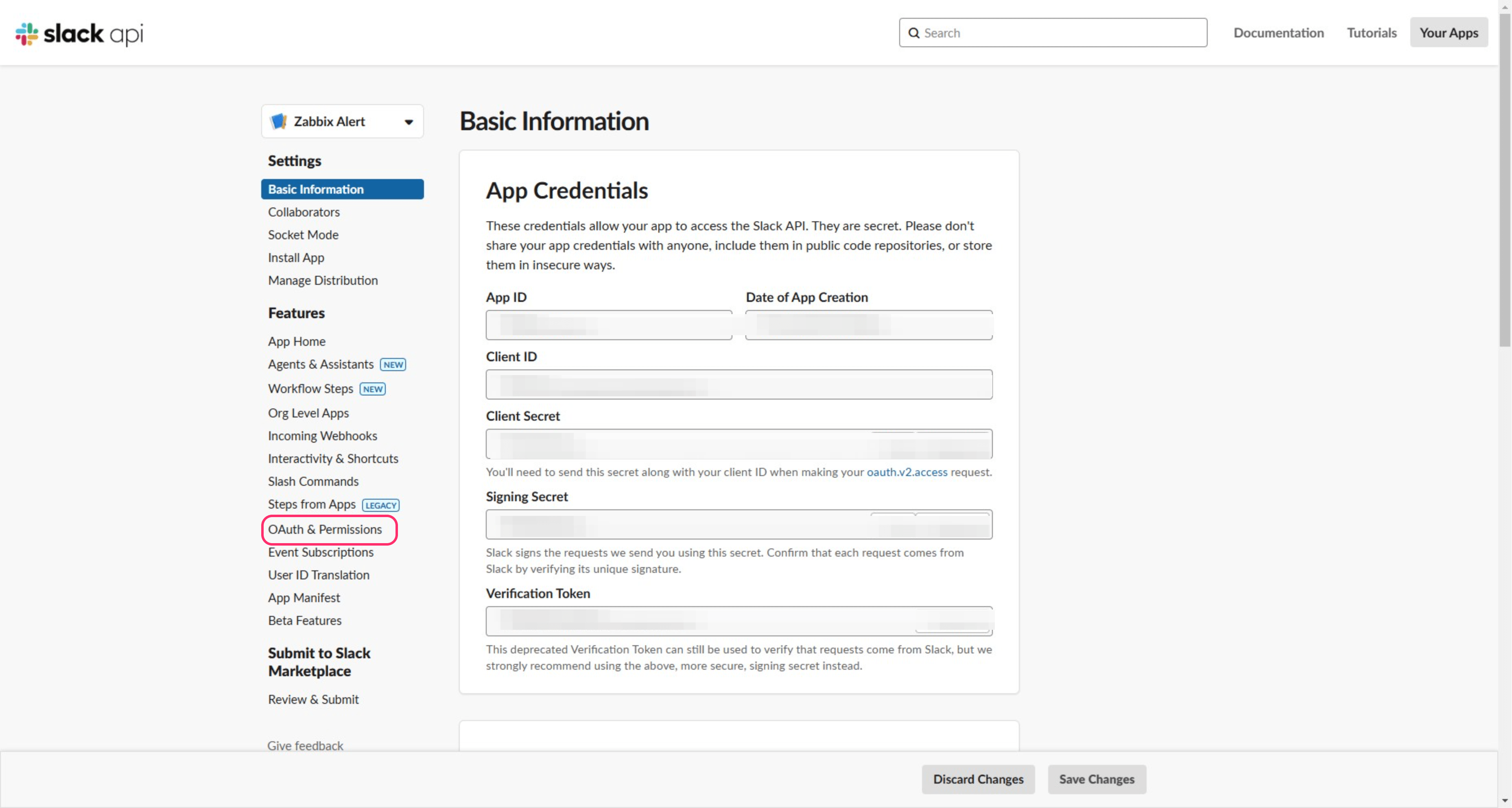Click the Your Apps button

click(x=1448, y=33)
